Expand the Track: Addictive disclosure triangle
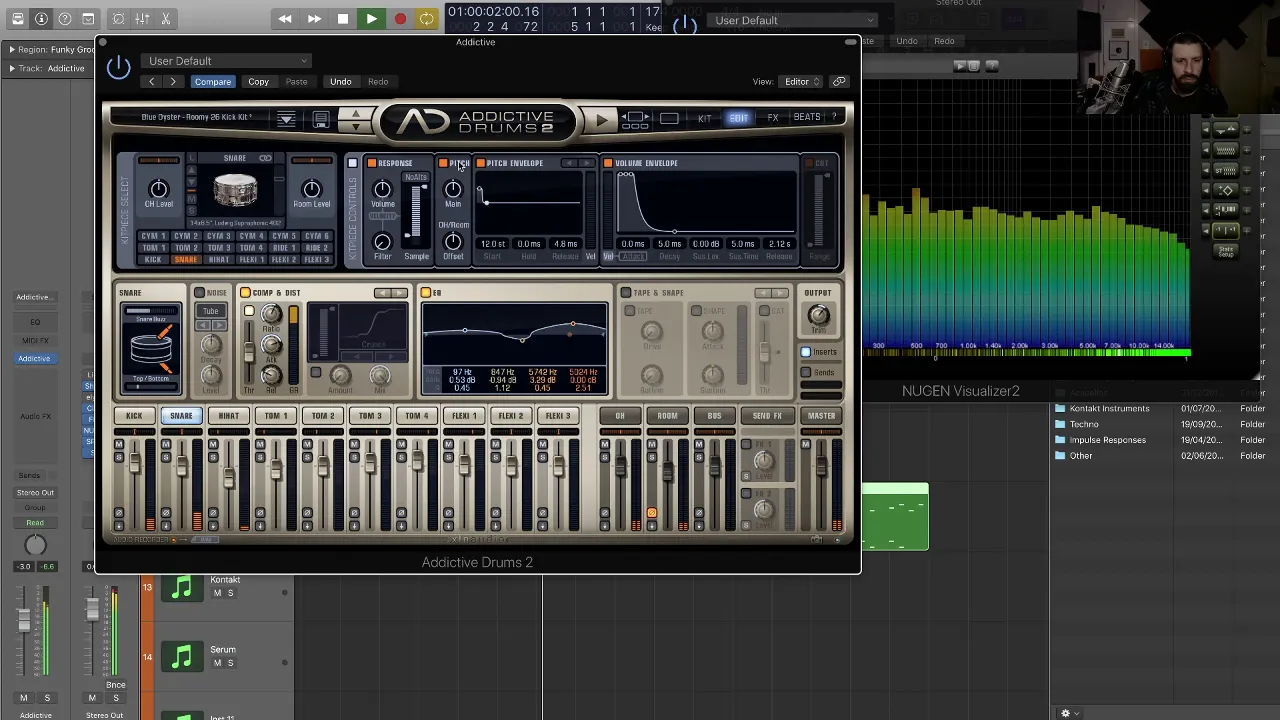Viewport: 1280px width, 720px height. [11, 68]
